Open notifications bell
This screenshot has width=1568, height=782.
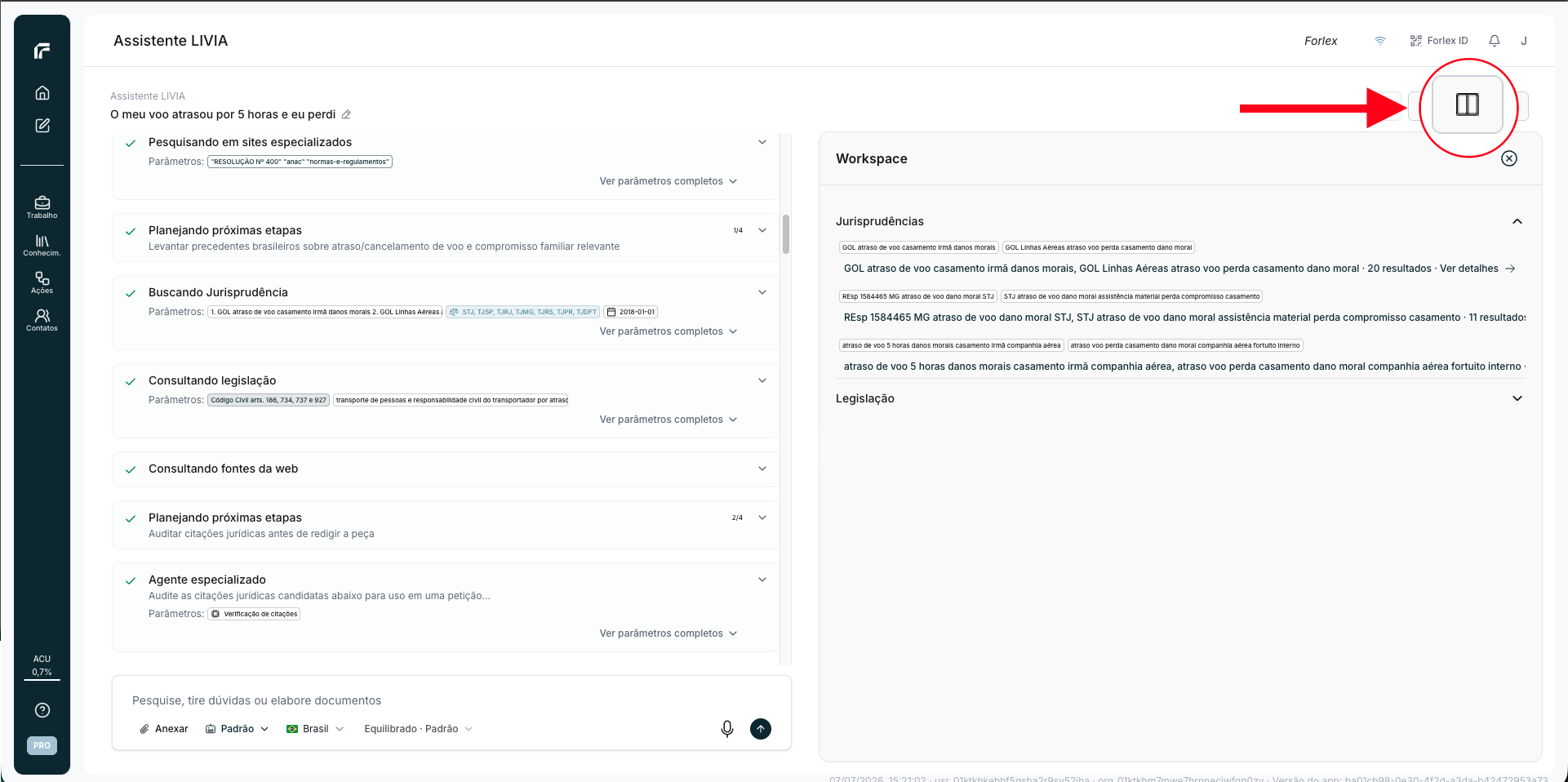(1495, 41)
